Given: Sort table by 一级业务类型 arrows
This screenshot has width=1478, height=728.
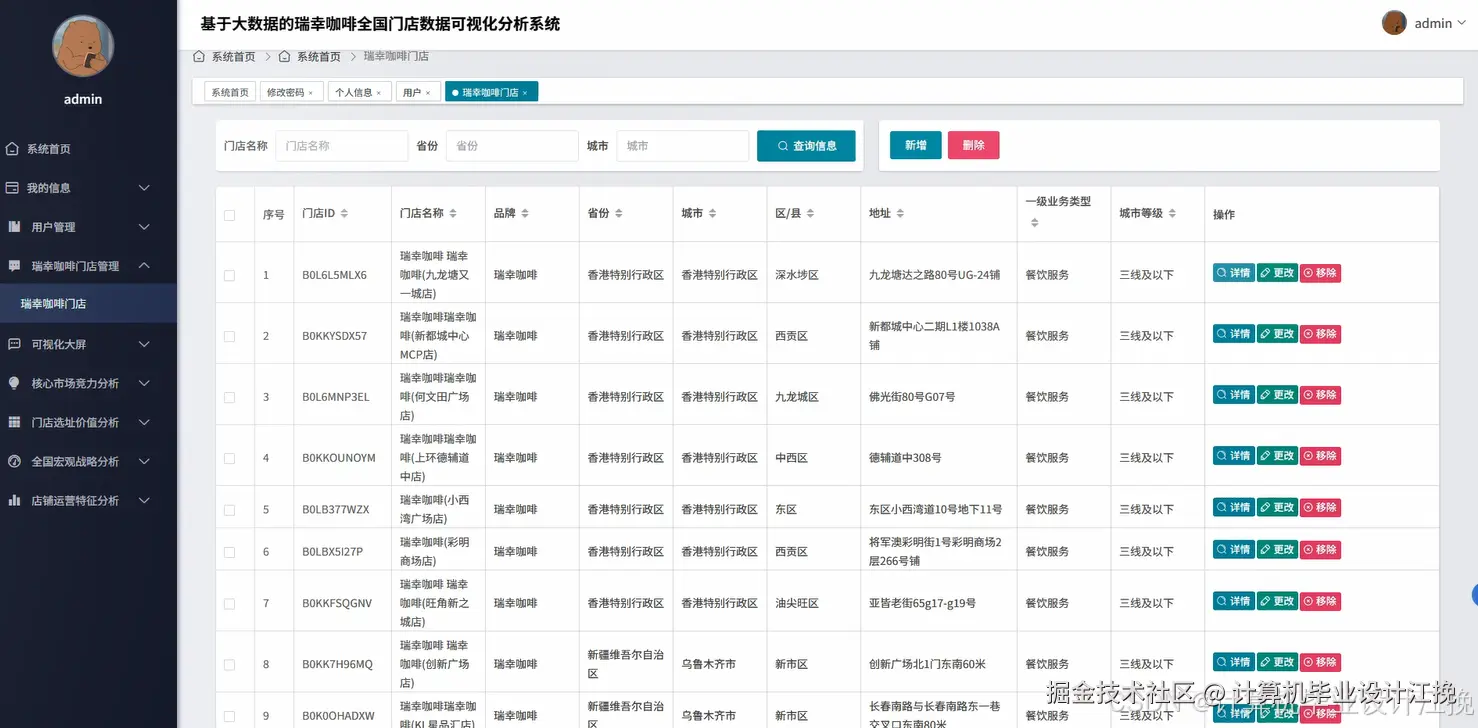Looking at the screenshot, I should tap(1034, 223).
